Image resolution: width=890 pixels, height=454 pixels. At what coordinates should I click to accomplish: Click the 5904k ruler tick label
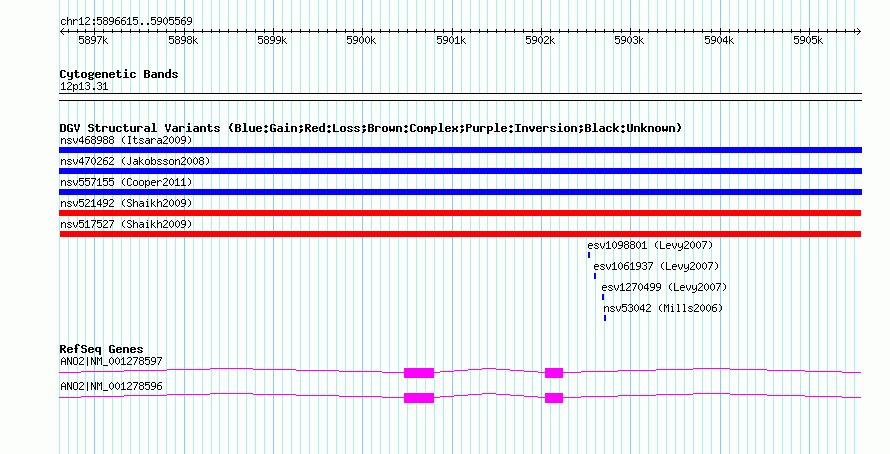719,40
